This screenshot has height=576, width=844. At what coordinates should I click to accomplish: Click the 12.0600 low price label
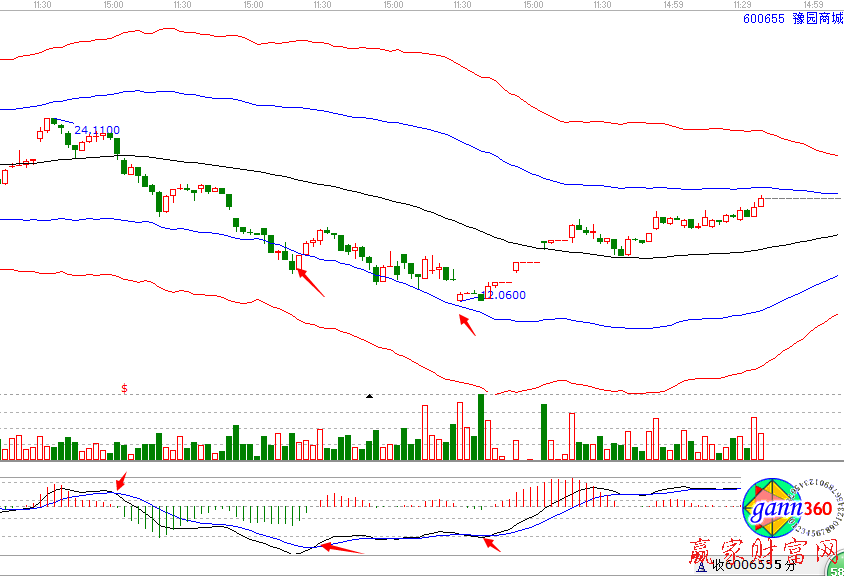503,295
